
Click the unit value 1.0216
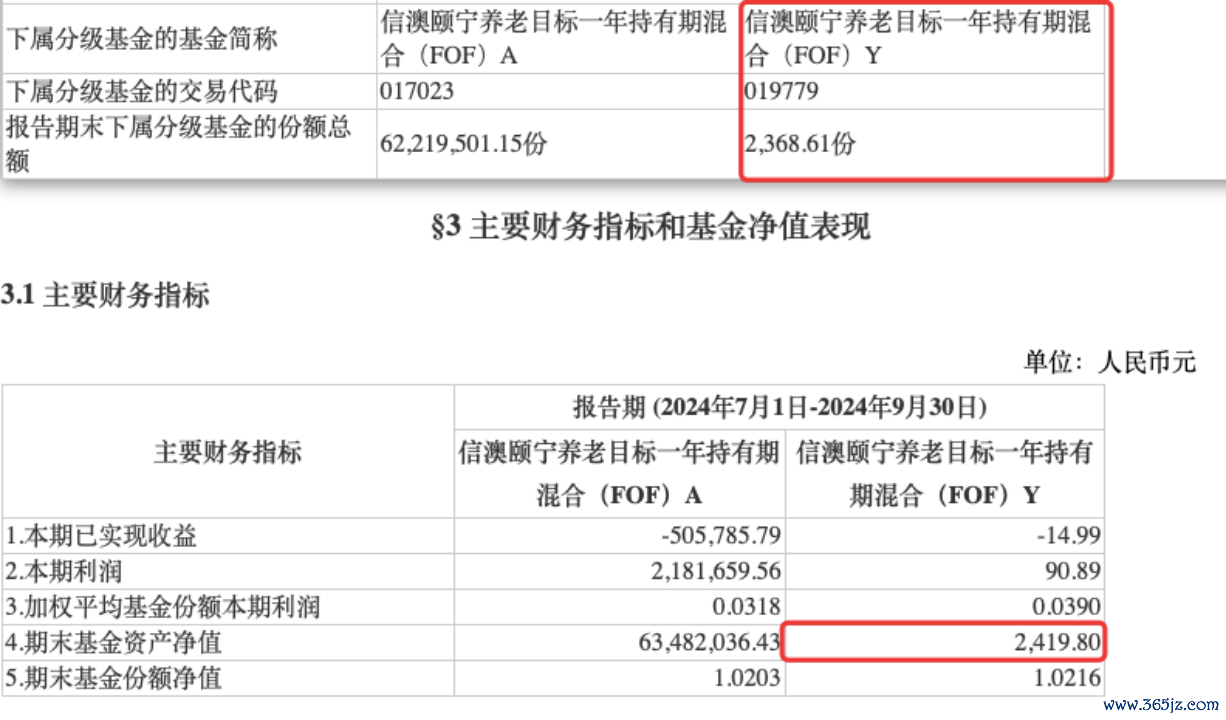tap(1069, 678)
